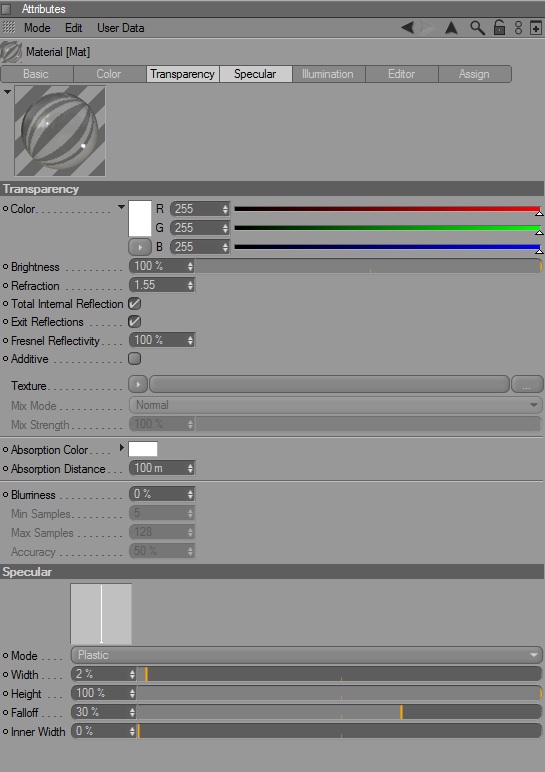Screen dimensions: 545x772
Task: Open the magnifier search icon
Action: point(477,28)
